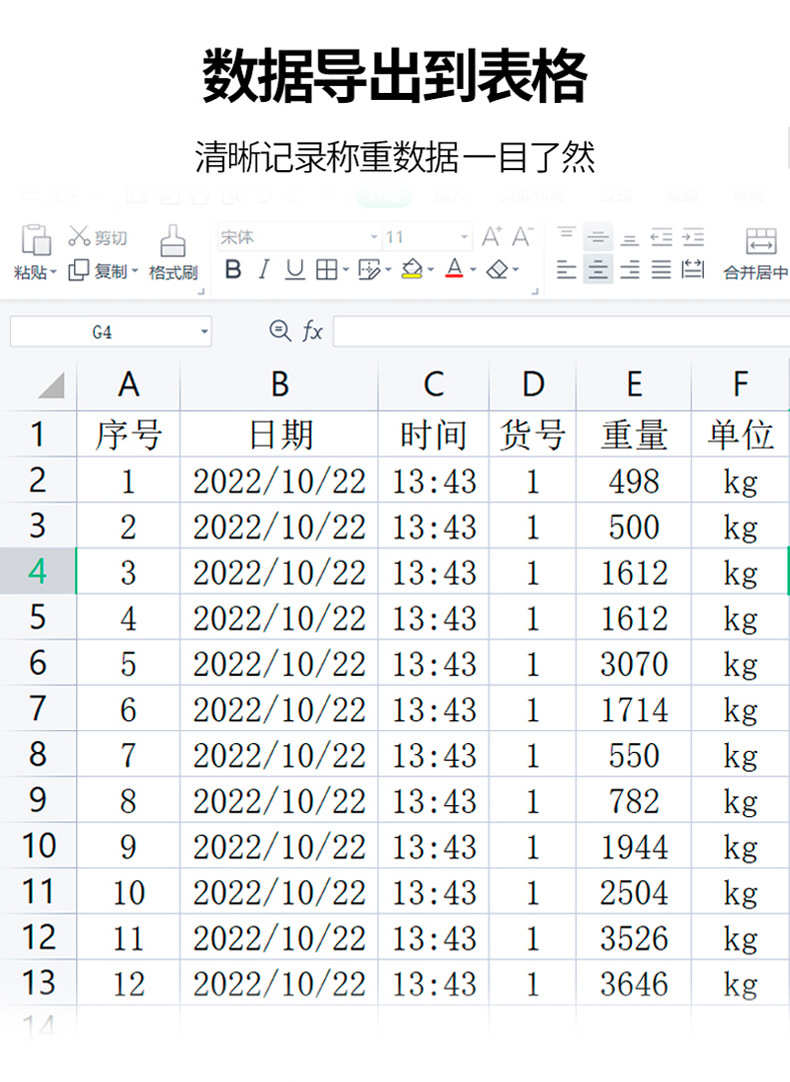Click the 剪切 cut scissors button

(97, 237)
